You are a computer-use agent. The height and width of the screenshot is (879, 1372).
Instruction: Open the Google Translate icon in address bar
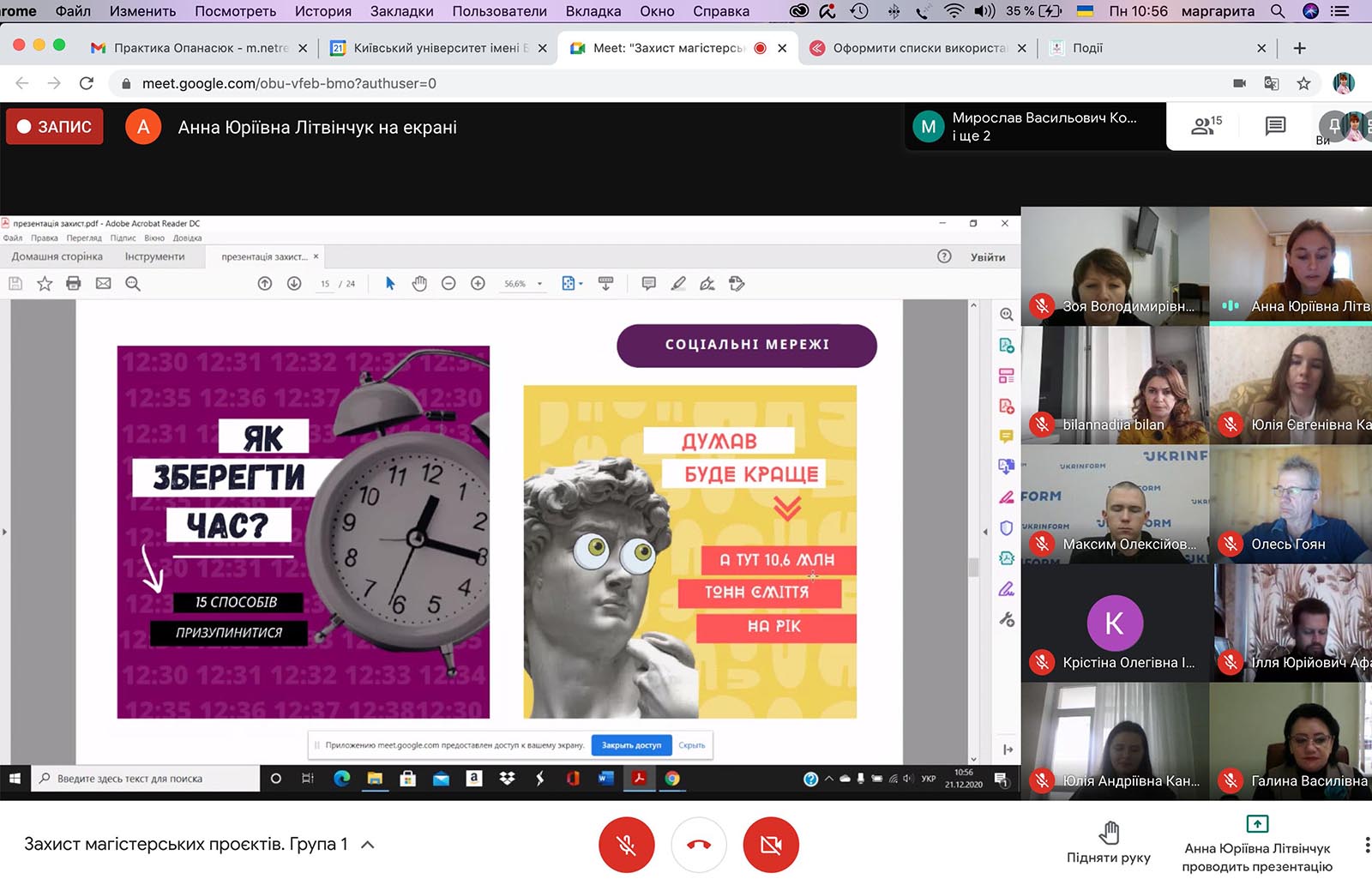coord(1272,83)
